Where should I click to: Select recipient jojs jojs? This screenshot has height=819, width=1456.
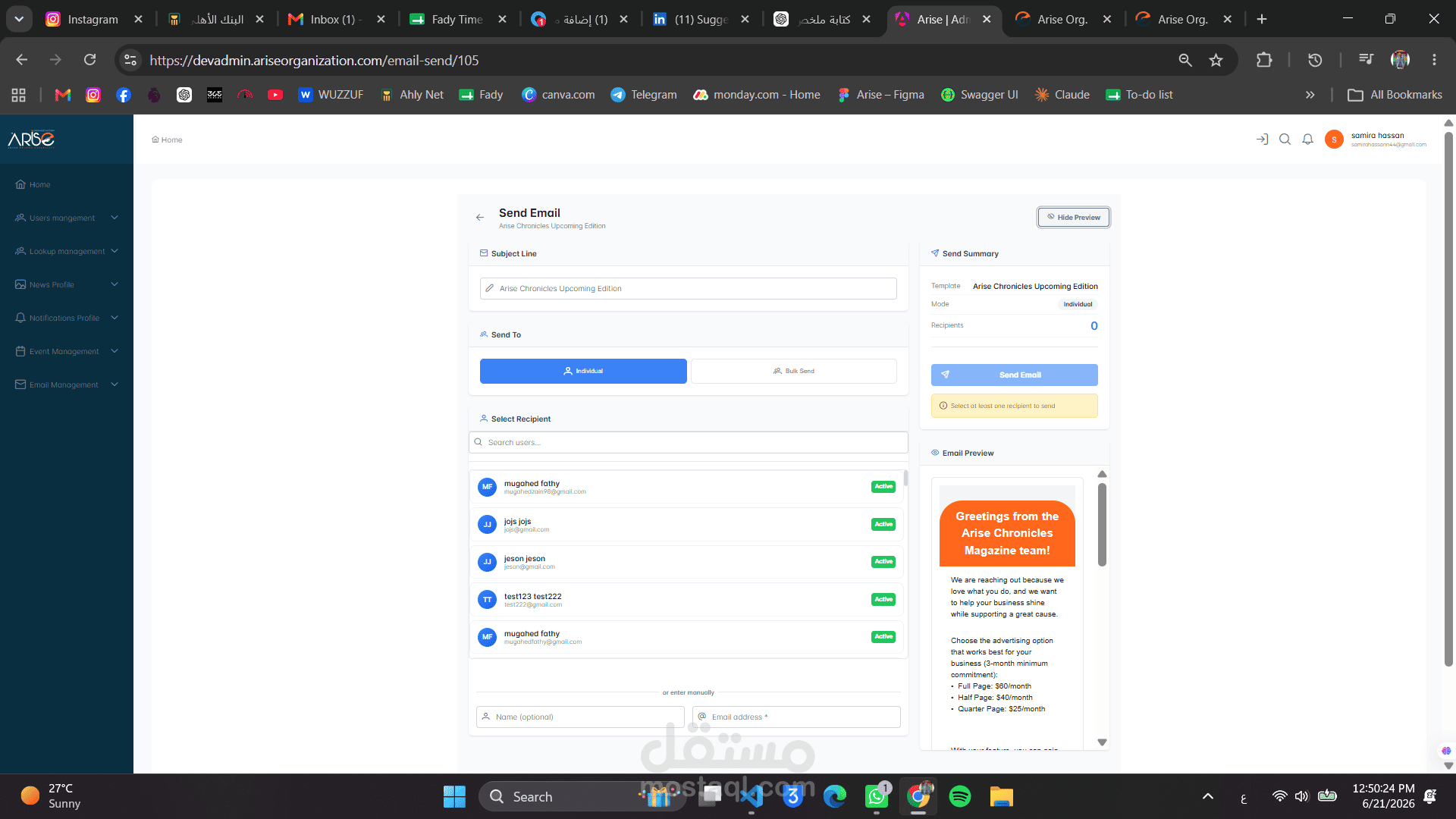click(686, 525)
